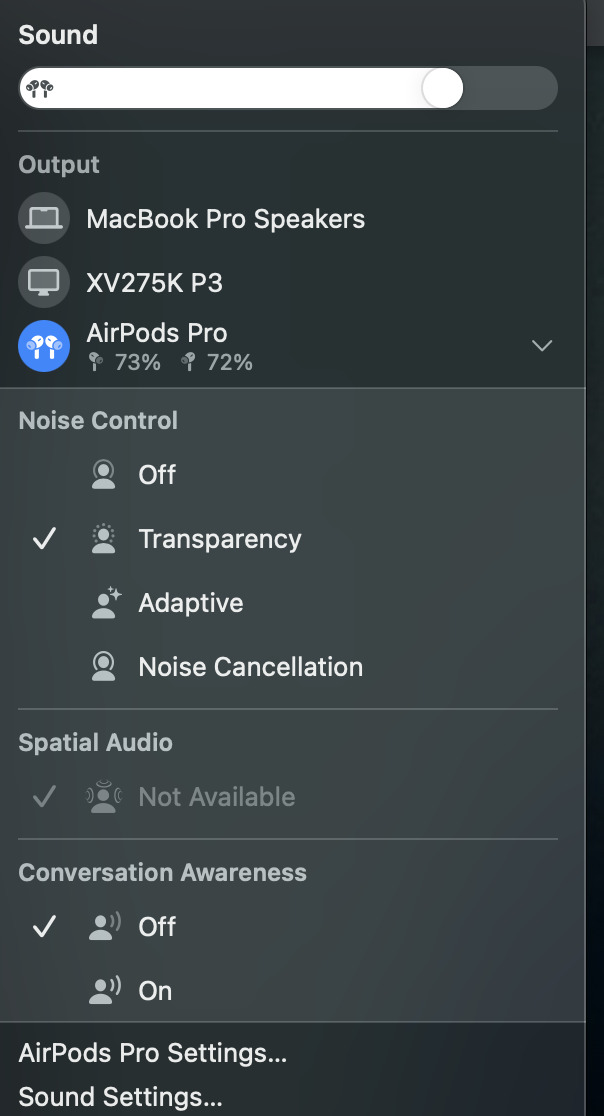Click the sound volume slider knob
The width and height of the screenshot is (604, 1116).
tap(442, 89)
